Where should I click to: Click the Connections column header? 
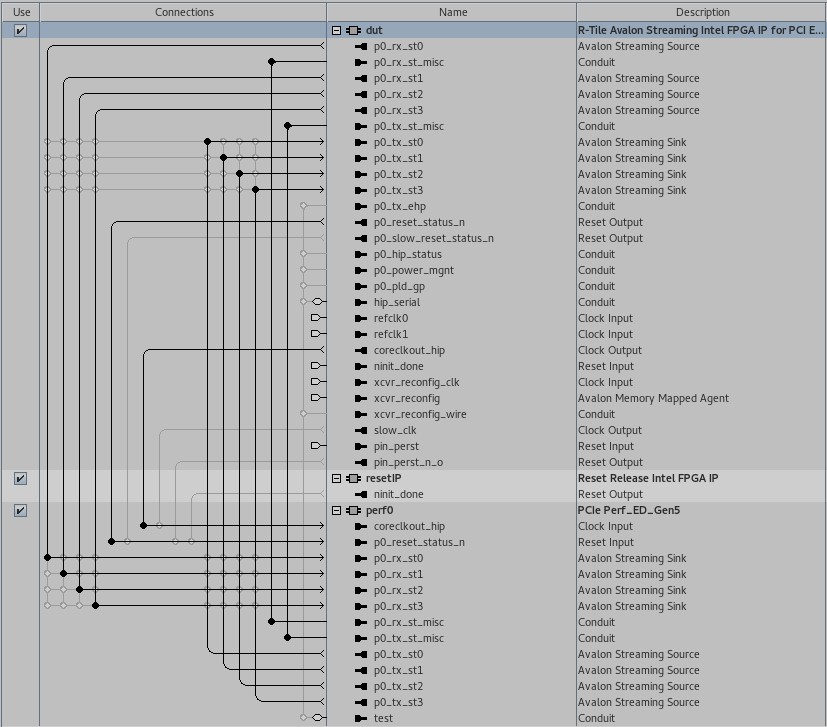tap(184, 12)
